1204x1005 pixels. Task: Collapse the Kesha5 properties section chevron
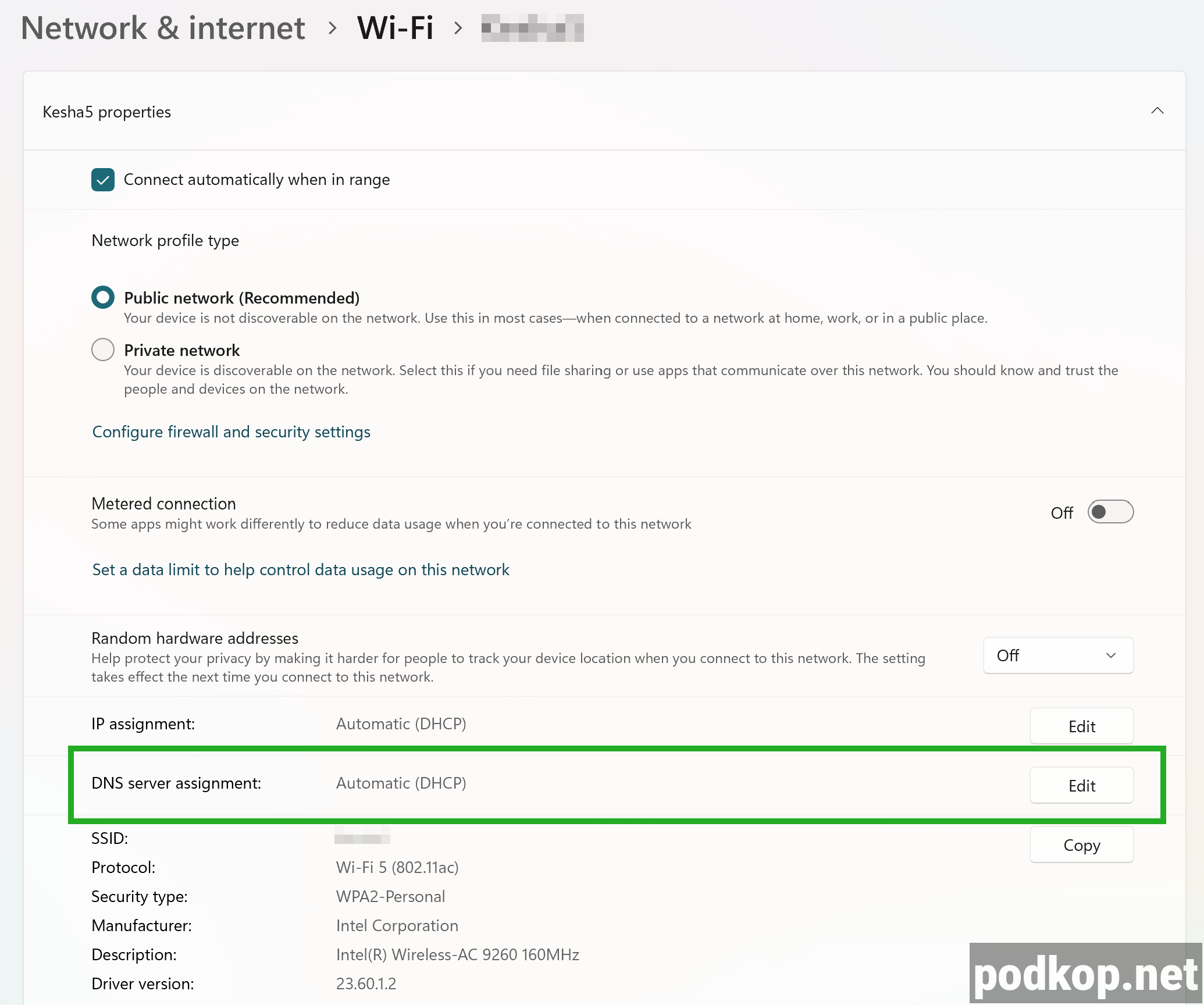click(1157, 111)
